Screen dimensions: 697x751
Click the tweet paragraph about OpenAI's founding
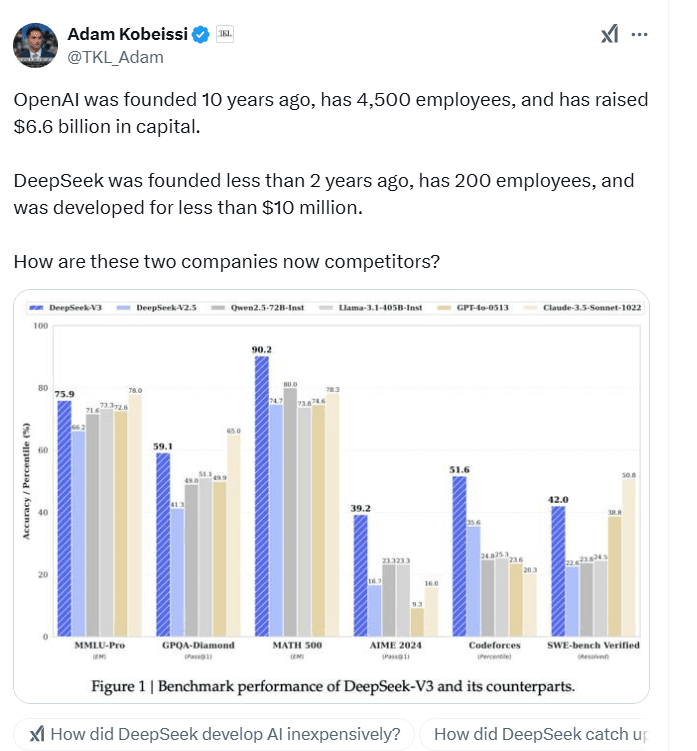330,111
